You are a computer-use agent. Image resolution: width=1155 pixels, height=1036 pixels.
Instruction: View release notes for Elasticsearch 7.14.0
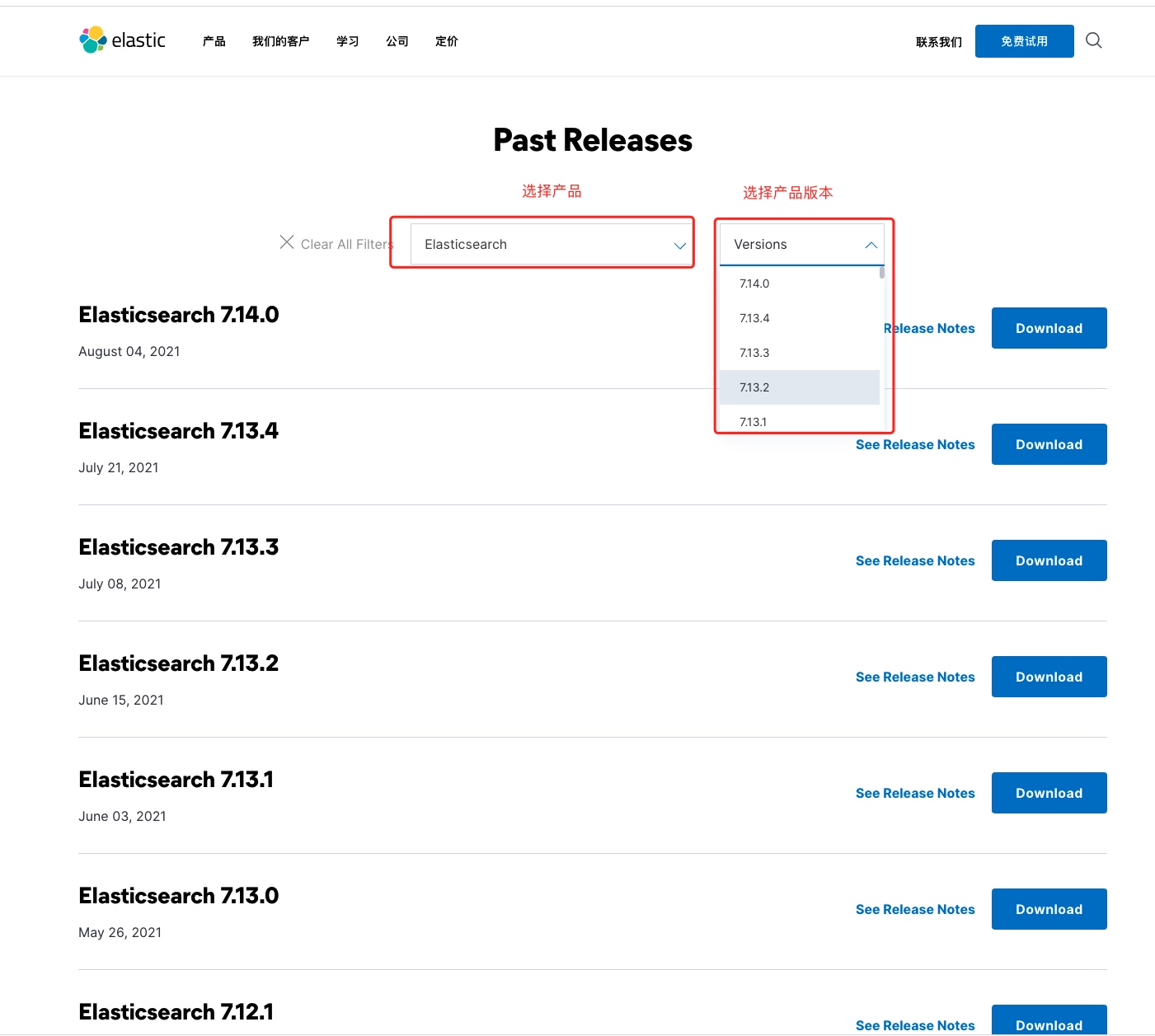930,328
